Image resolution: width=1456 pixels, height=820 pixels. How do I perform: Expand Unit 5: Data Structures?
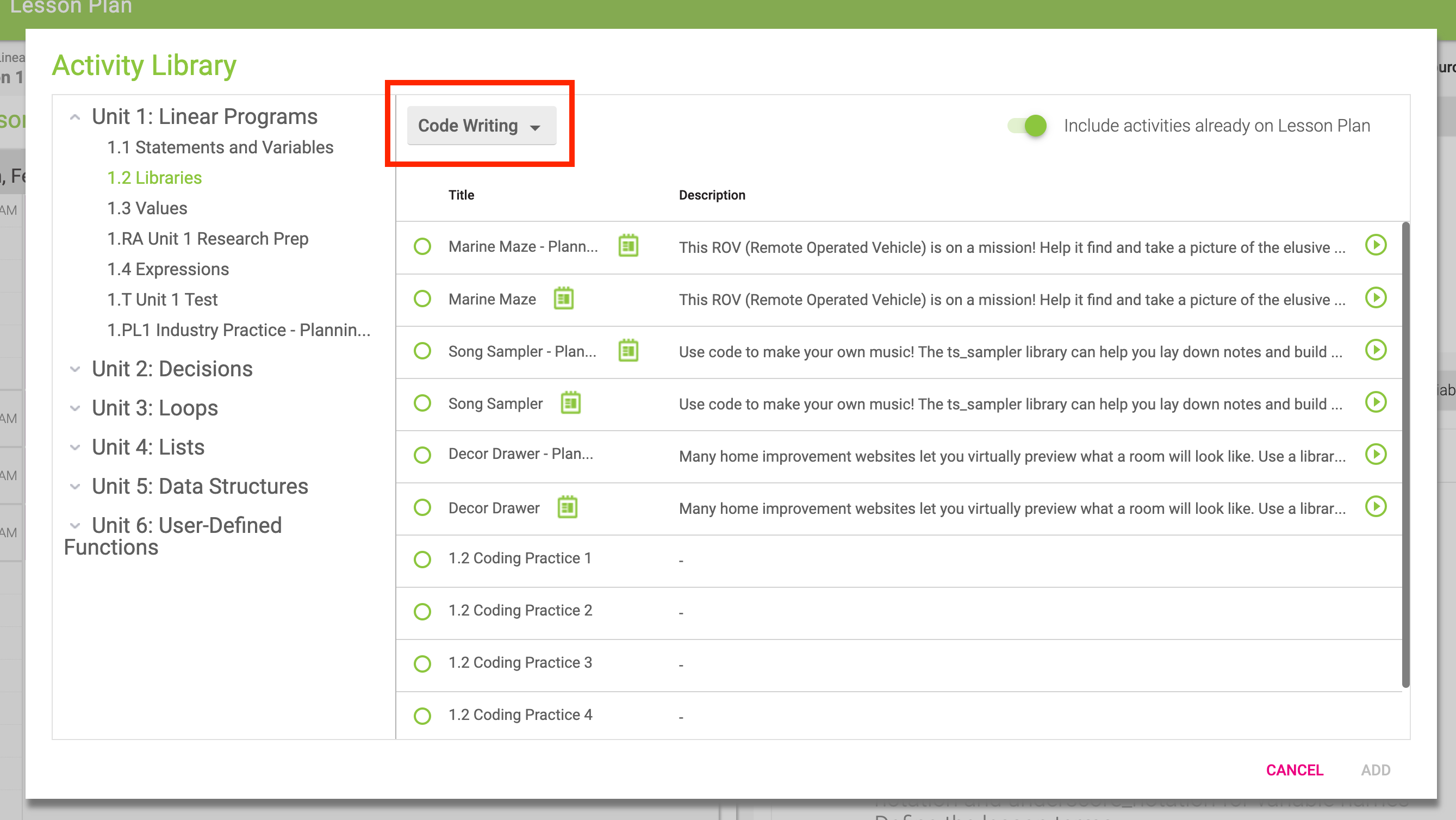point(74,487)
